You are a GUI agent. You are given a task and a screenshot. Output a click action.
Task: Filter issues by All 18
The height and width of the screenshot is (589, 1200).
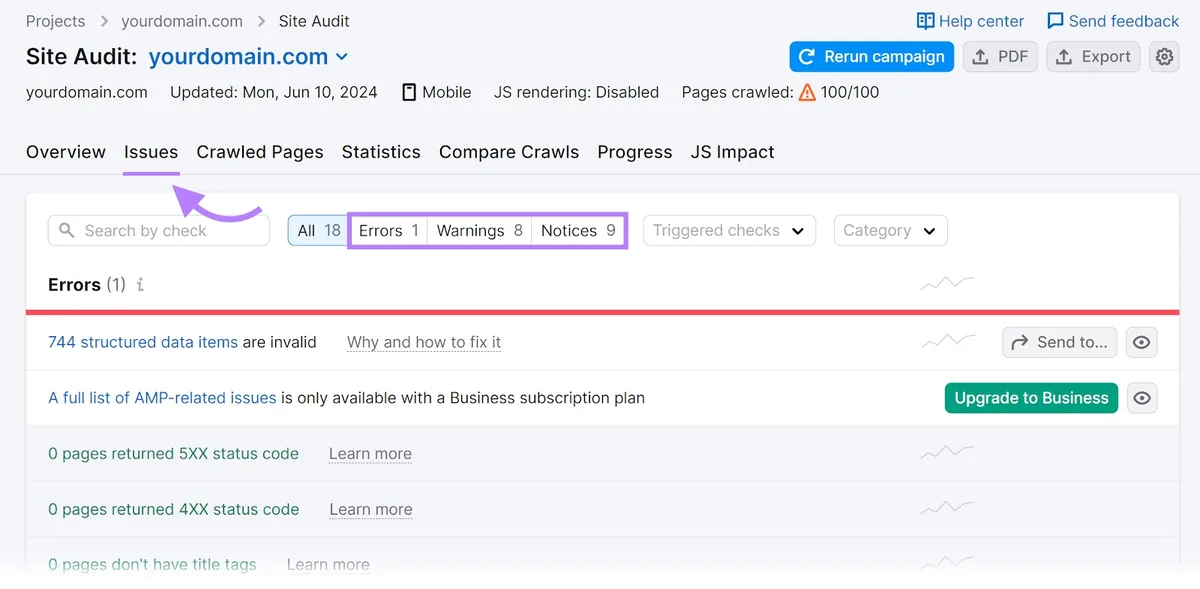point(318,230)
